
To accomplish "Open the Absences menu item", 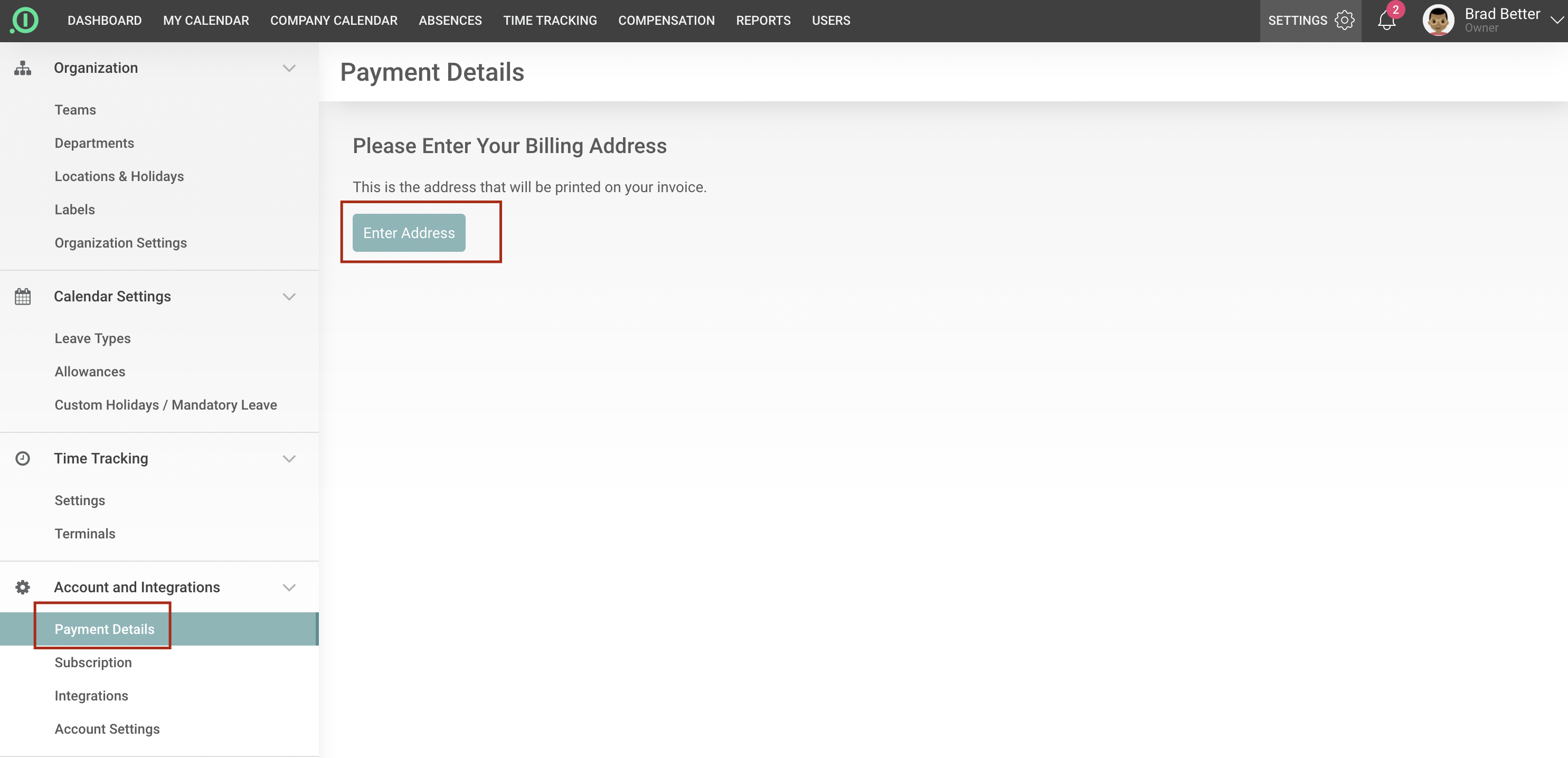I will [450, 21].
